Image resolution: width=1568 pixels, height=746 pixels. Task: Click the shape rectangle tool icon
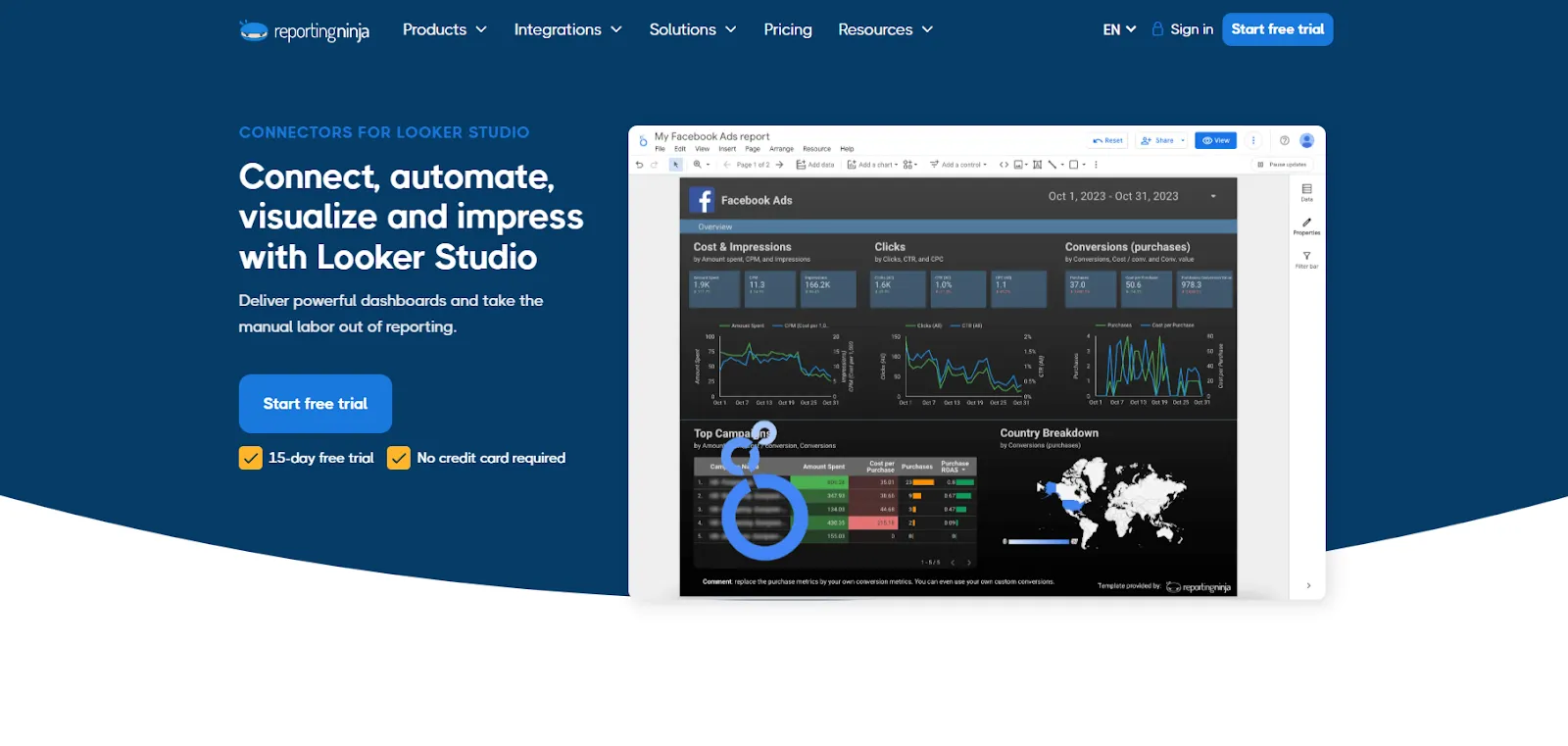click(1074, 165)
